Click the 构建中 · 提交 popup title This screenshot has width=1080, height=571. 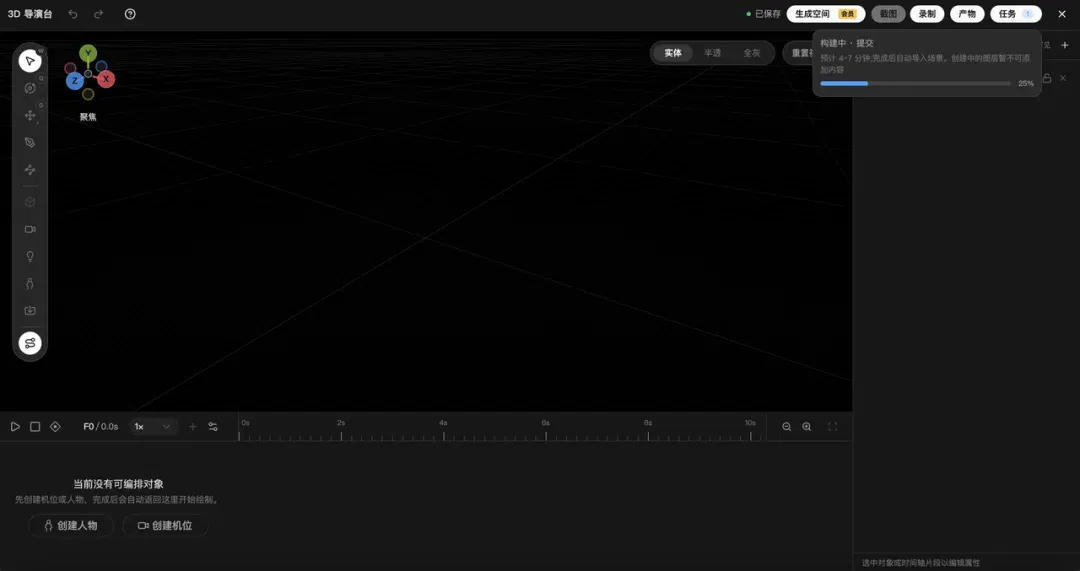pos(847,43)
